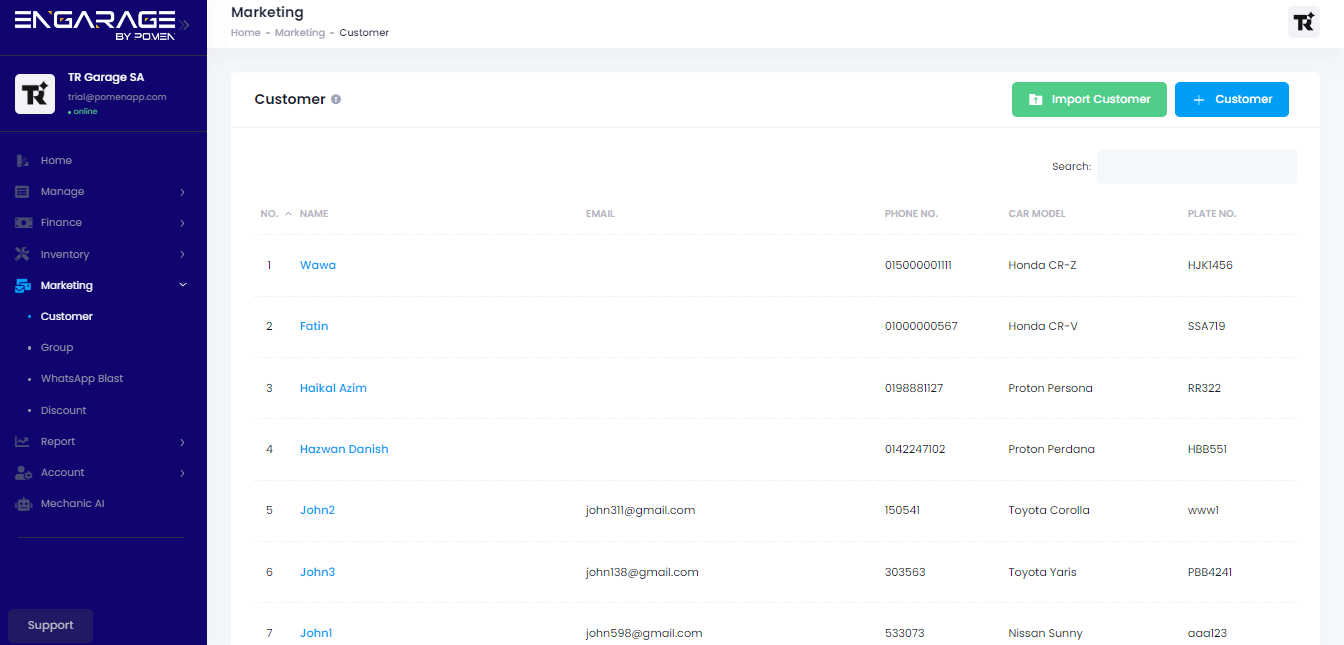1344x645 pixels.
Task: Click the Account user icon in sidebar
Action: tap(22, 472)
